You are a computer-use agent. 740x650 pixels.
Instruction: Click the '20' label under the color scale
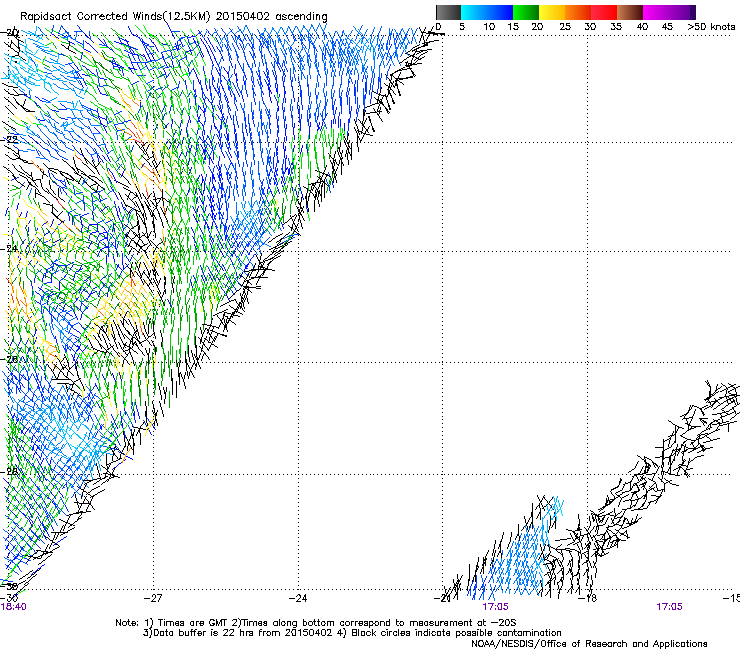pyautogui.click(x=537, y=27)
